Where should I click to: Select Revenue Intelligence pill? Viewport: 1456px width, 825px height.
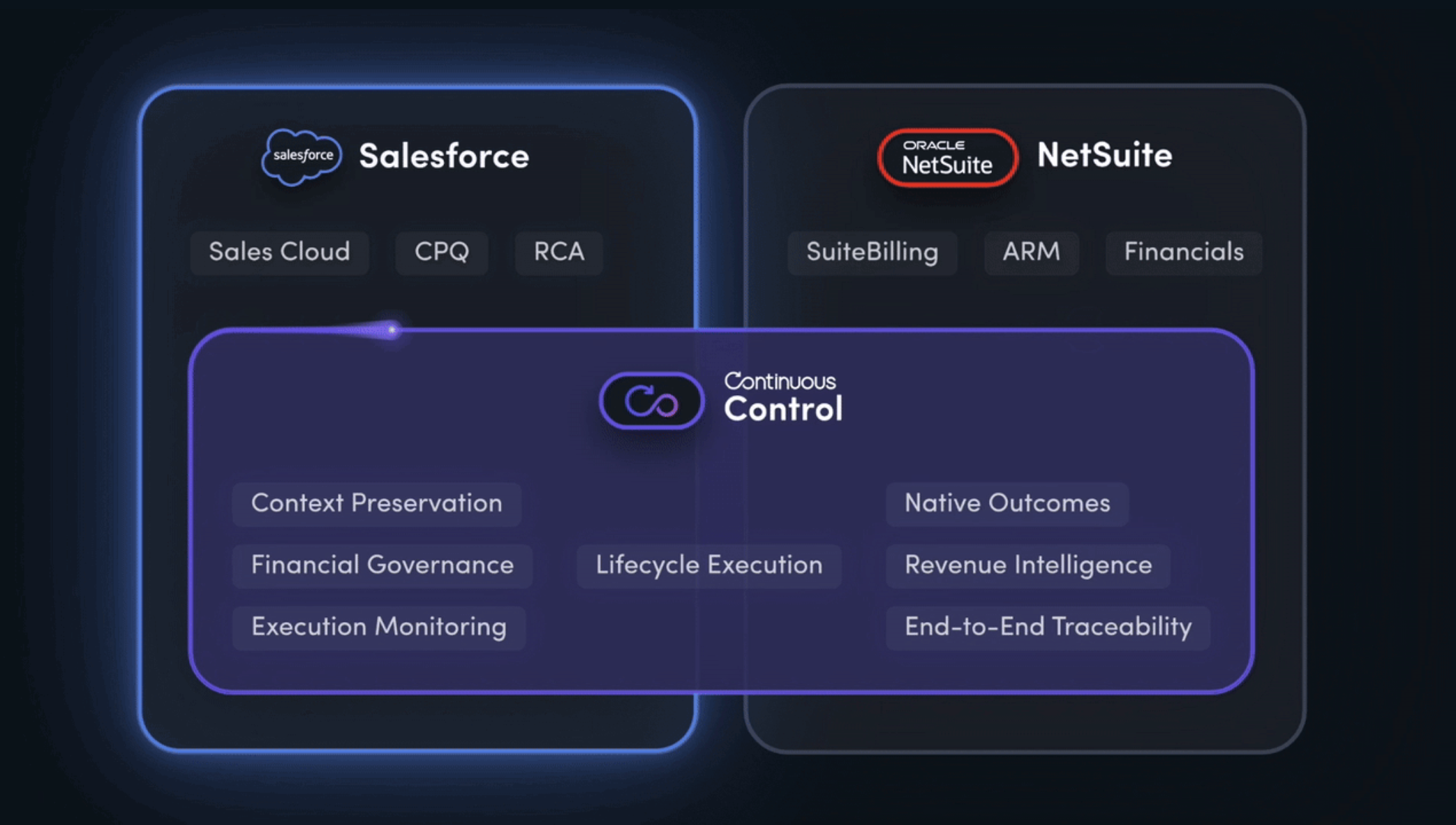[1027, 565]
